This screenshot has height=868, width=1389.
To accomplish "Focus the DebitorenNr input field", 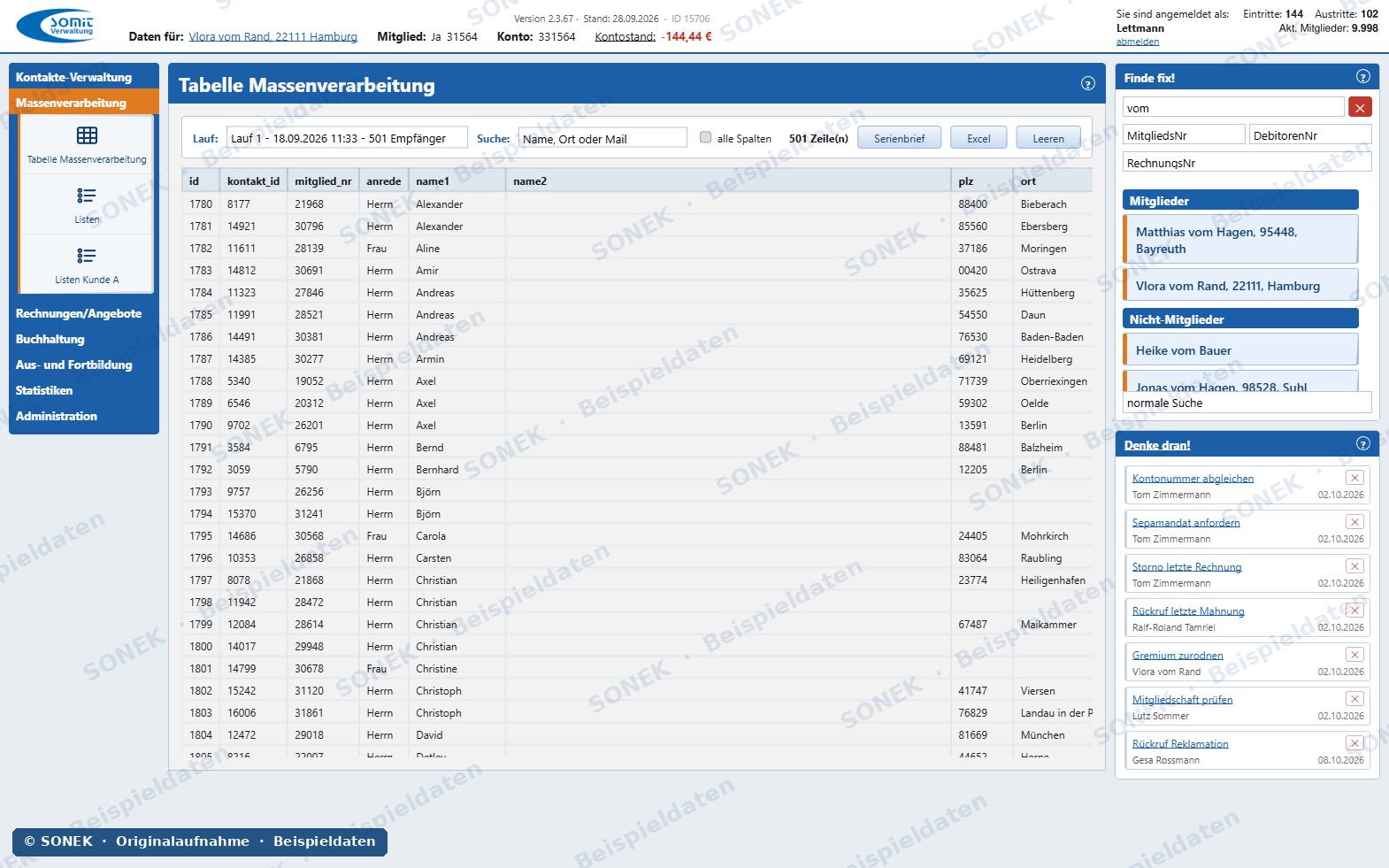I will click(x=1310, y=135).
